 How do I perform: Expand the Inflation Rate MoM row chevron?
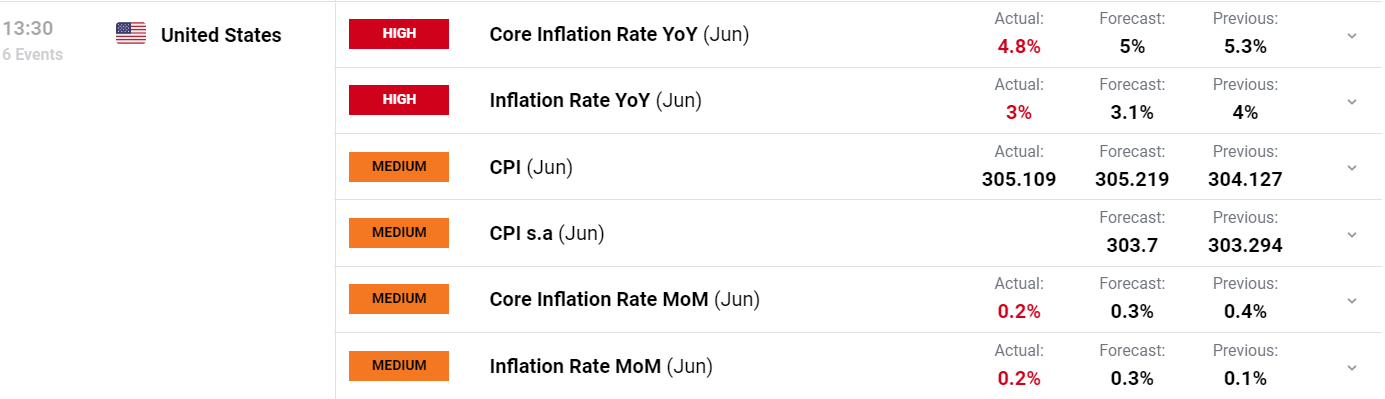(x=1352, y=367)
